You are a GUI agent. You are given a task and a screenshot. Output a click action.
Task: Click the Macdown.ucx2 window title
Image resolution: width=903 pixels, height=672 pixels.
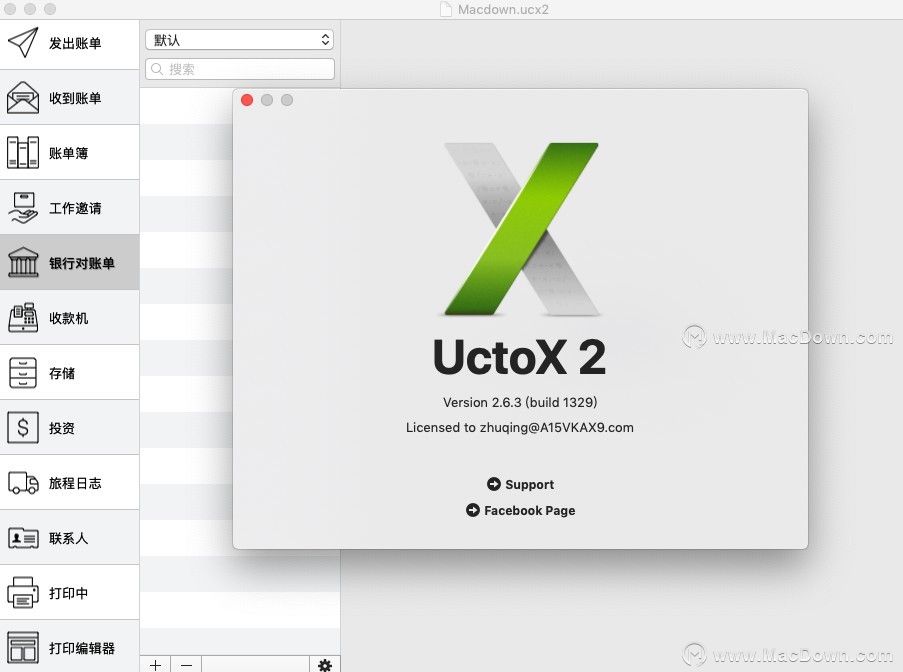503,9
